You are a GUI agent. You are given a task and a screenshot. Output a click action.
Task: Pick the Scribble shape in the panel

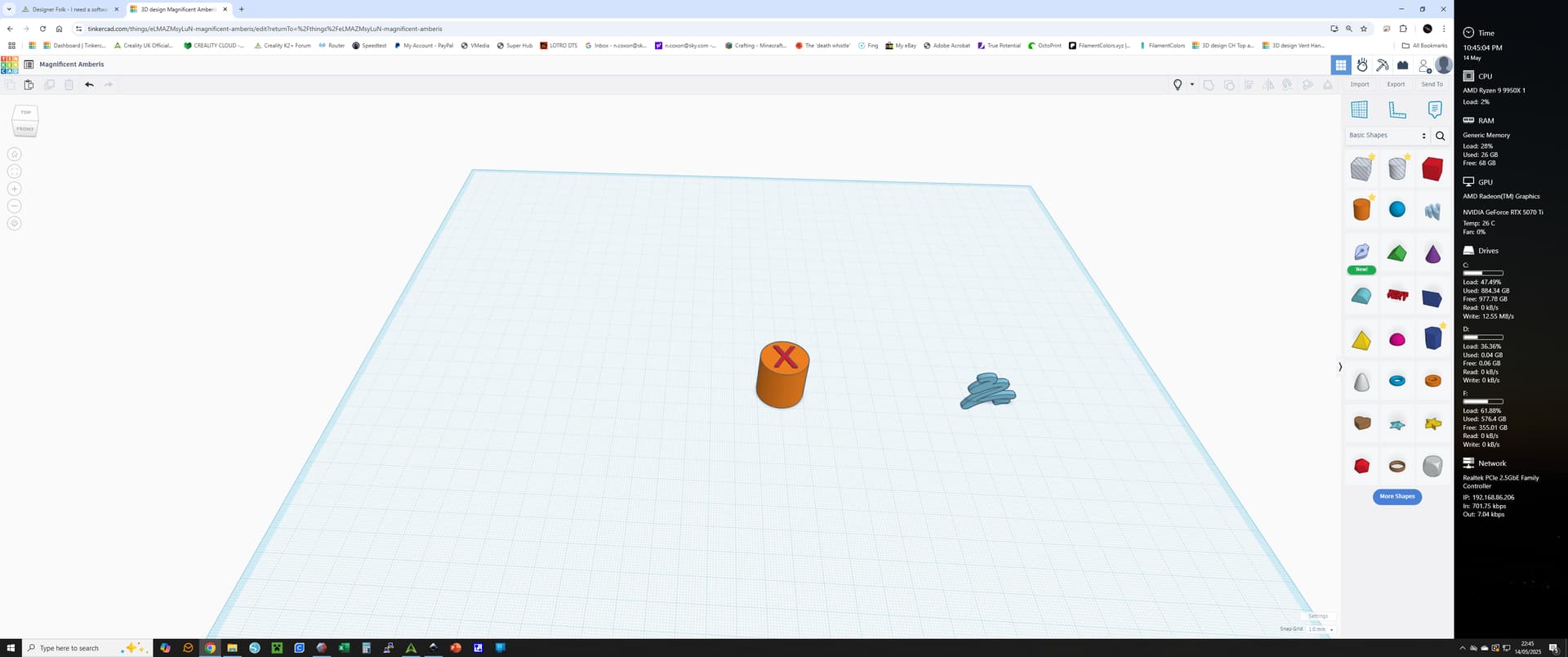[1432, 212]
